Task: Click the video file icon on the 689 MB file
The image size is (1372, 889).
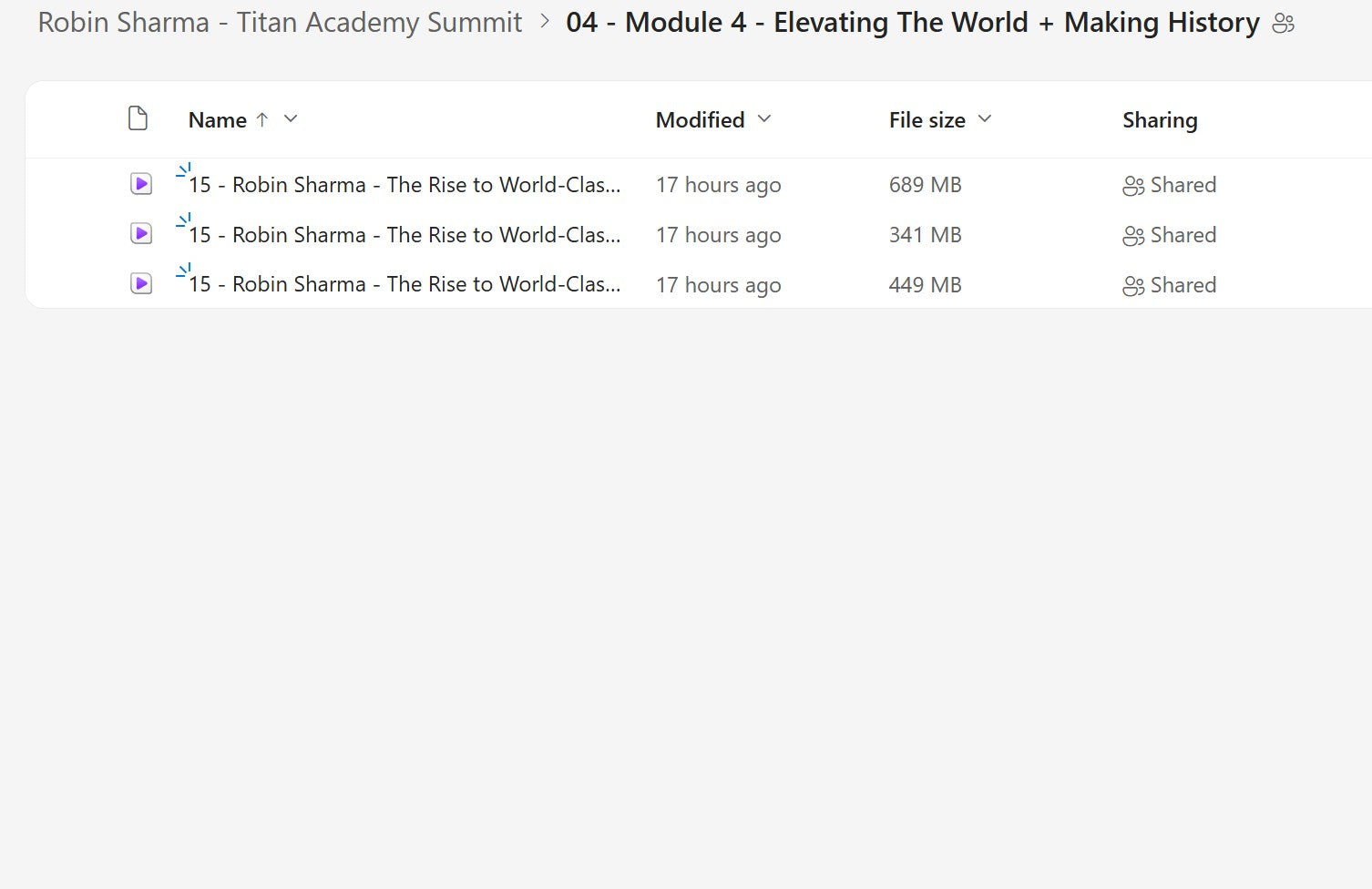Action: pyautogui.click(x=140, y=184)
